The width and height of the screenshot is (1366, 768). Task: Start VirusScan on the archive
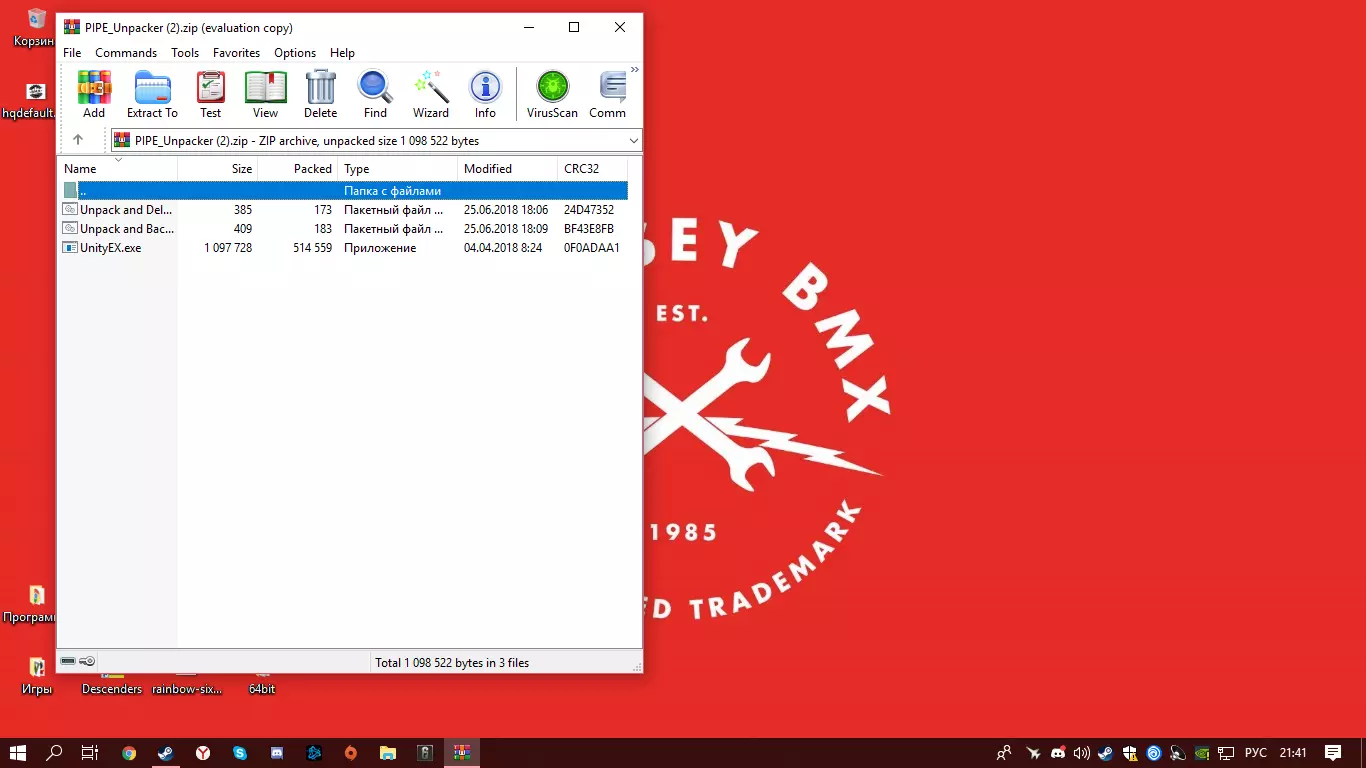click(x=552, y=95)
